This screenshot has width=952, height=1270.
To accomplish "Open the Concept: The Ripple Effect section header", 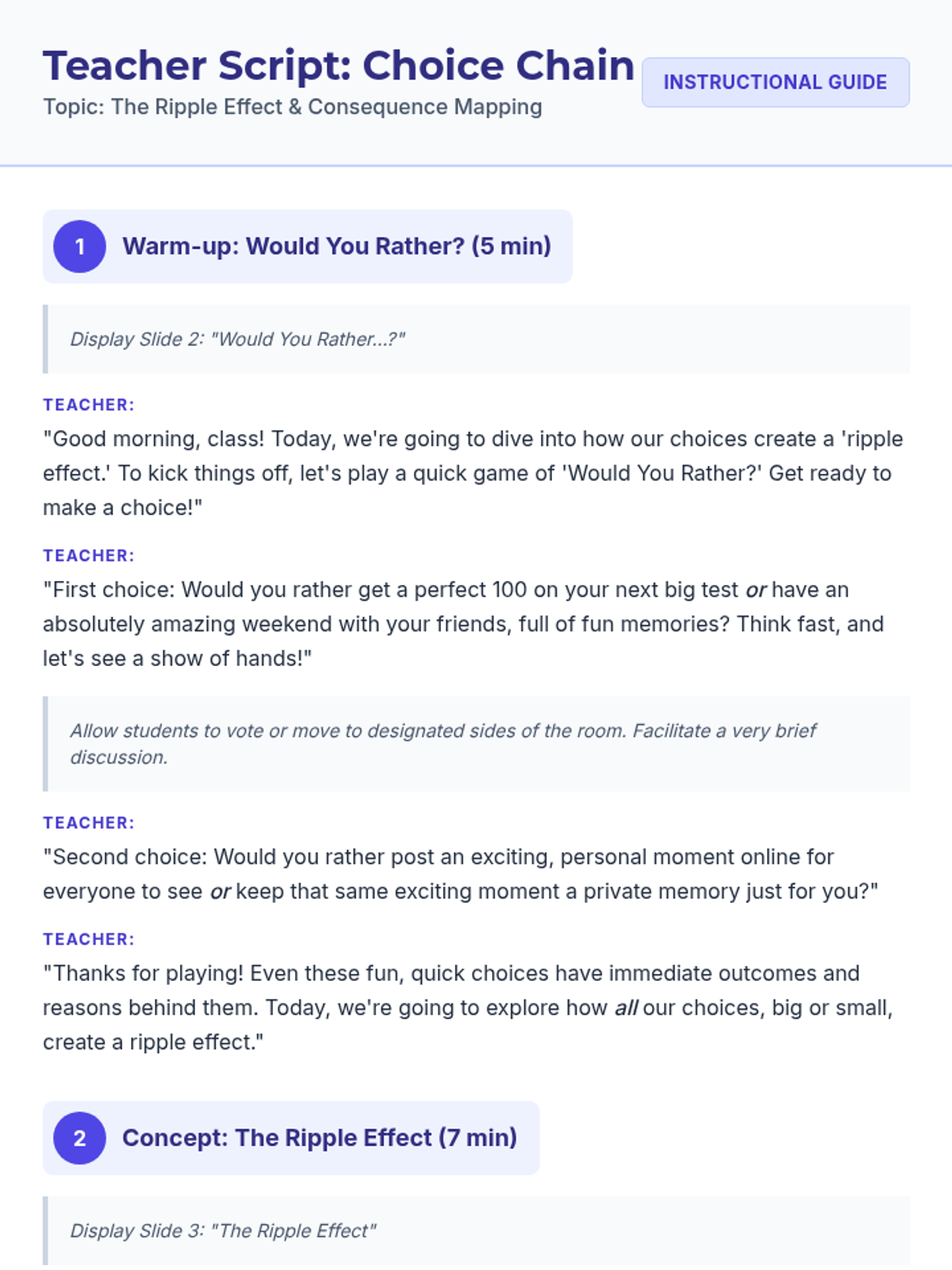I will click(x=291, y=1138).
